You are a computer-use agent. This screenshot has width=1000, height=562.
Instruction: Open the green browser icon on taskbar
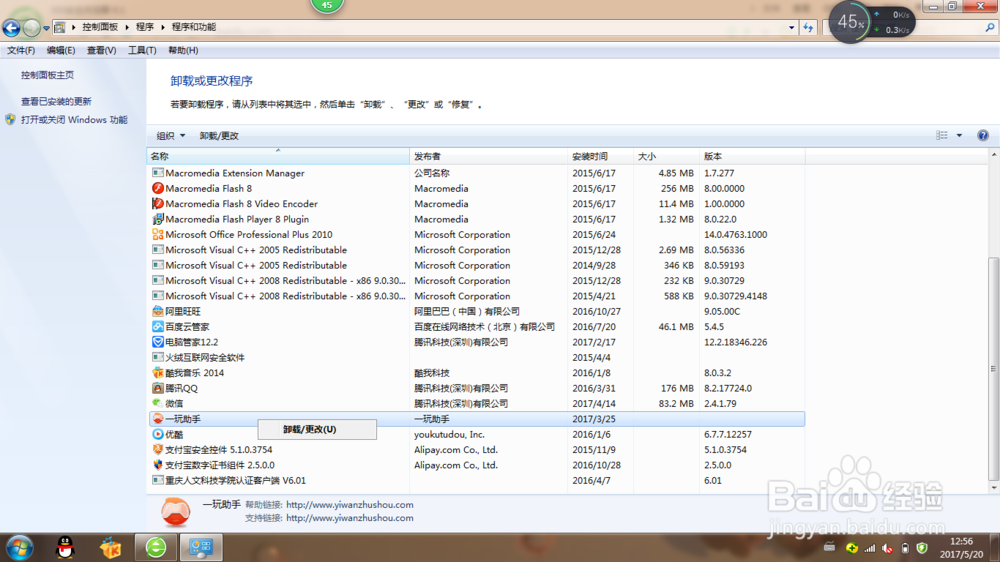coord(156,548)
